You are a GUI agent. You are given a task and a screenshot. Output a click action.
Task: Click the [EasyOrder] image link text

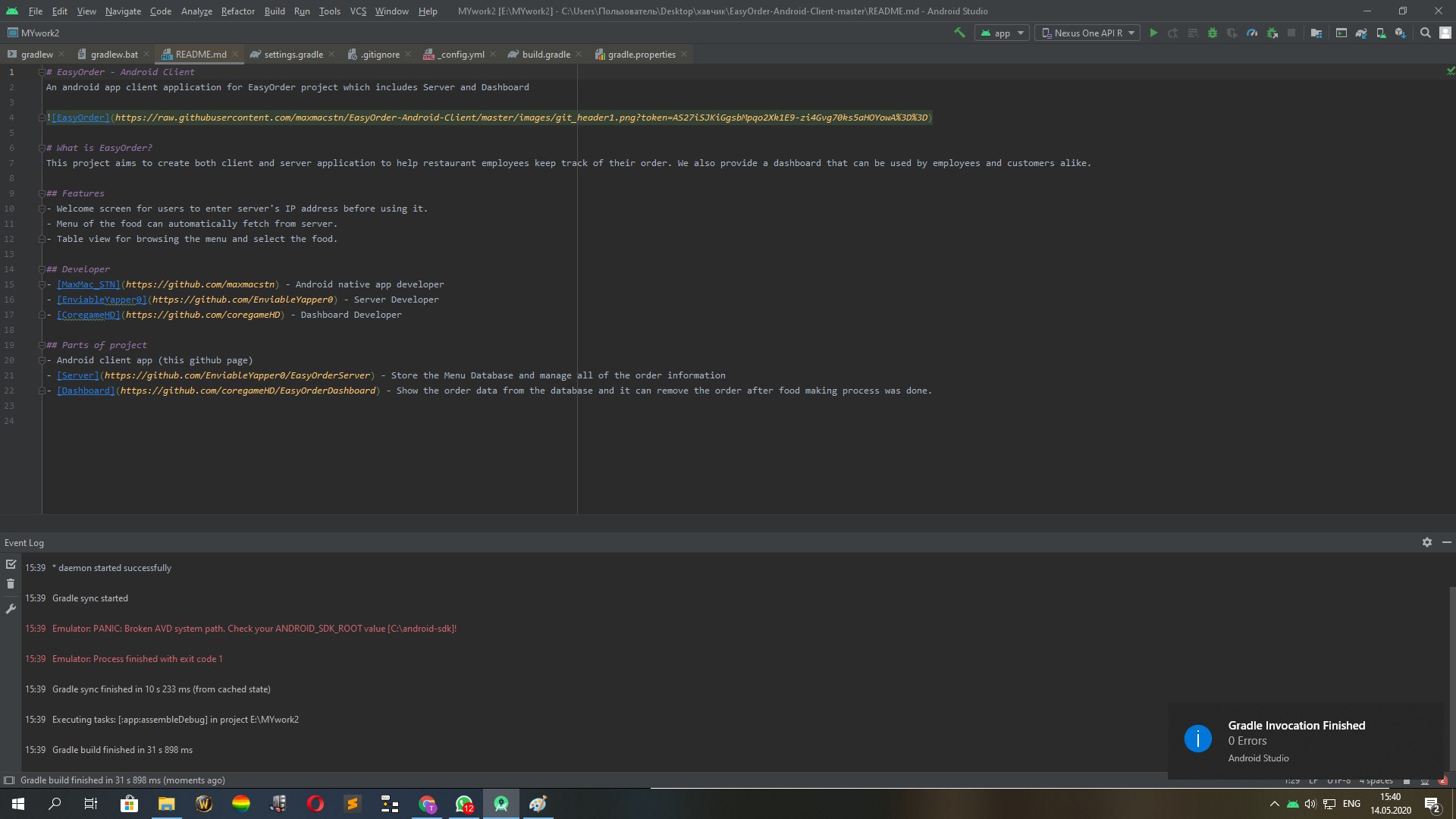point(80,118)
